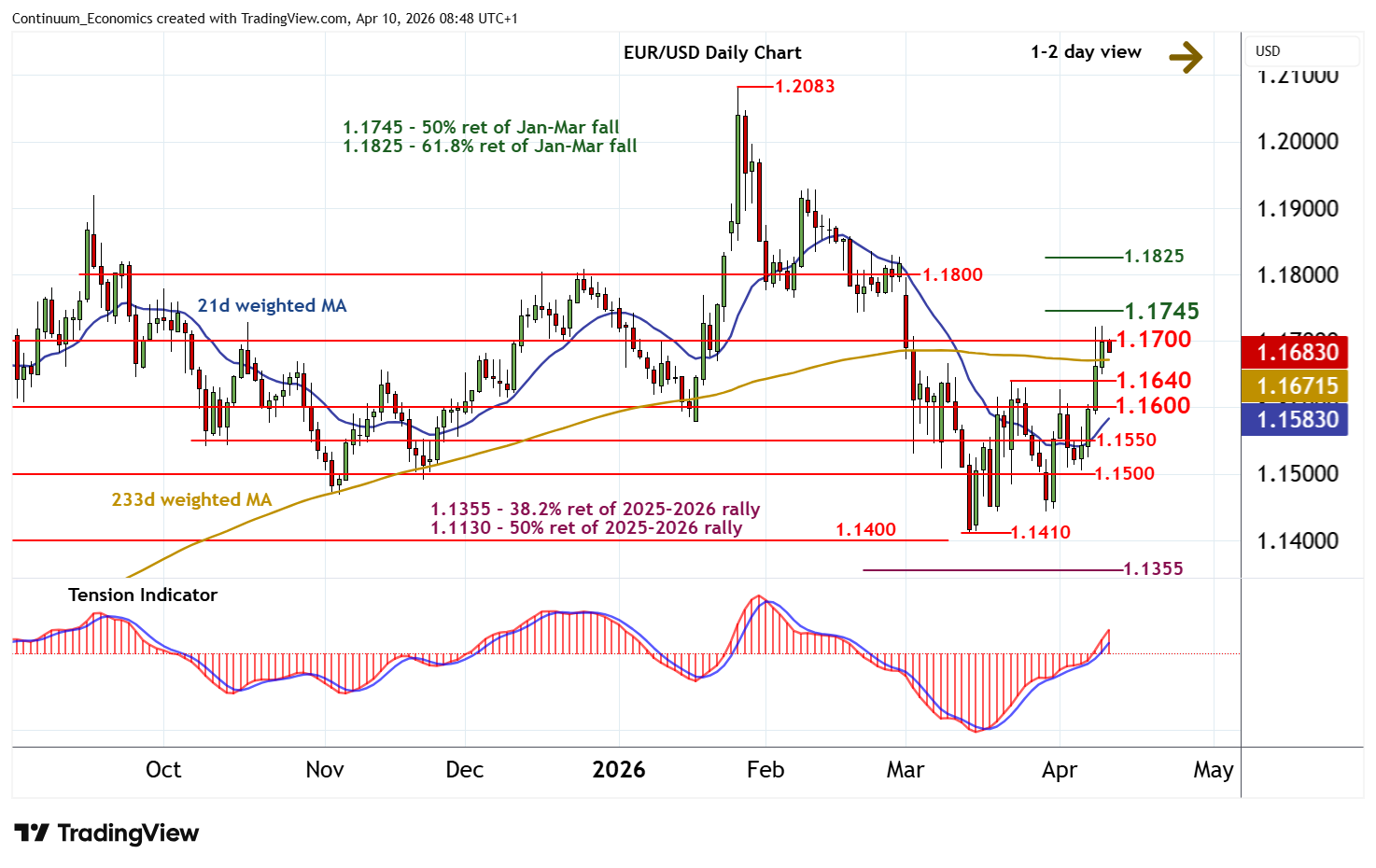Image resolution: width=1376 pixels, height=868 pixels.
Task: Click the sideways arrow beside 1-2 day view
Action: [1186, 58]
